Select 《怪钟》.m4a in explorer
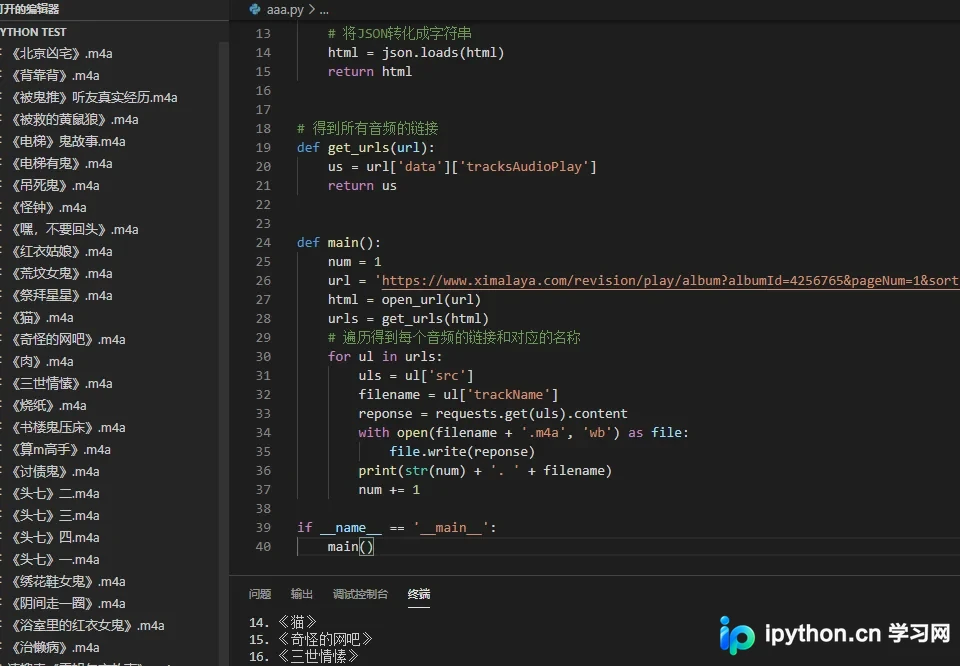960x666 pixels. [x=48, y=208]
